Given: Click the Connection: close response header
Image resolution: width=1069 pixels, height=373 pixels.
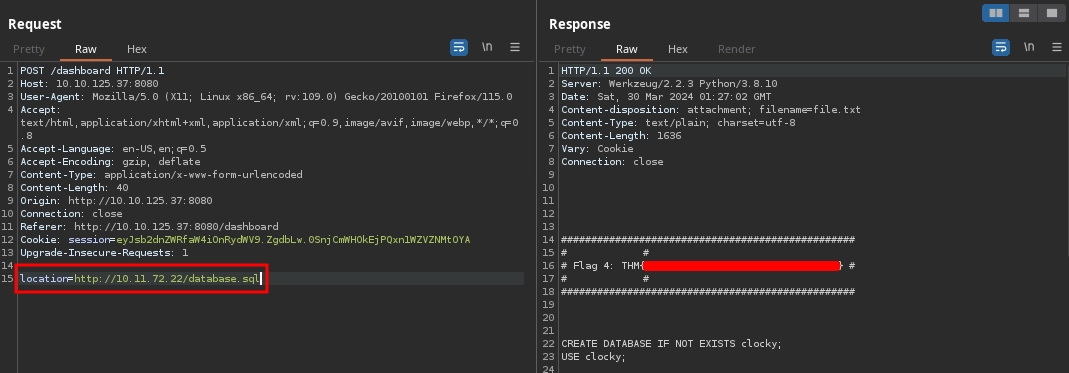Looking at the screenshot, I should click(612, 162).
